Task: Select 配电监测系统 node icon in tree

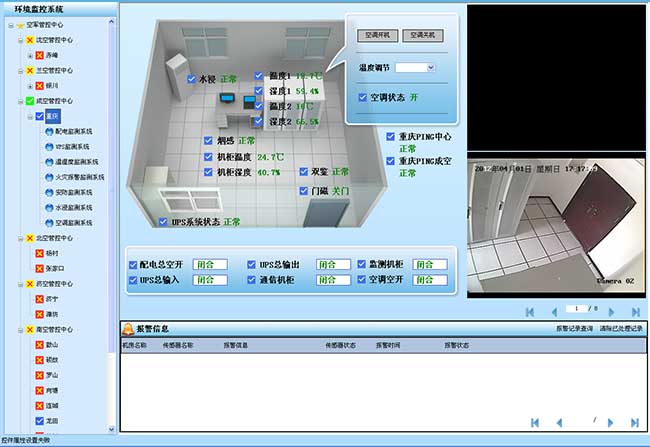Action: coord(48,131)
